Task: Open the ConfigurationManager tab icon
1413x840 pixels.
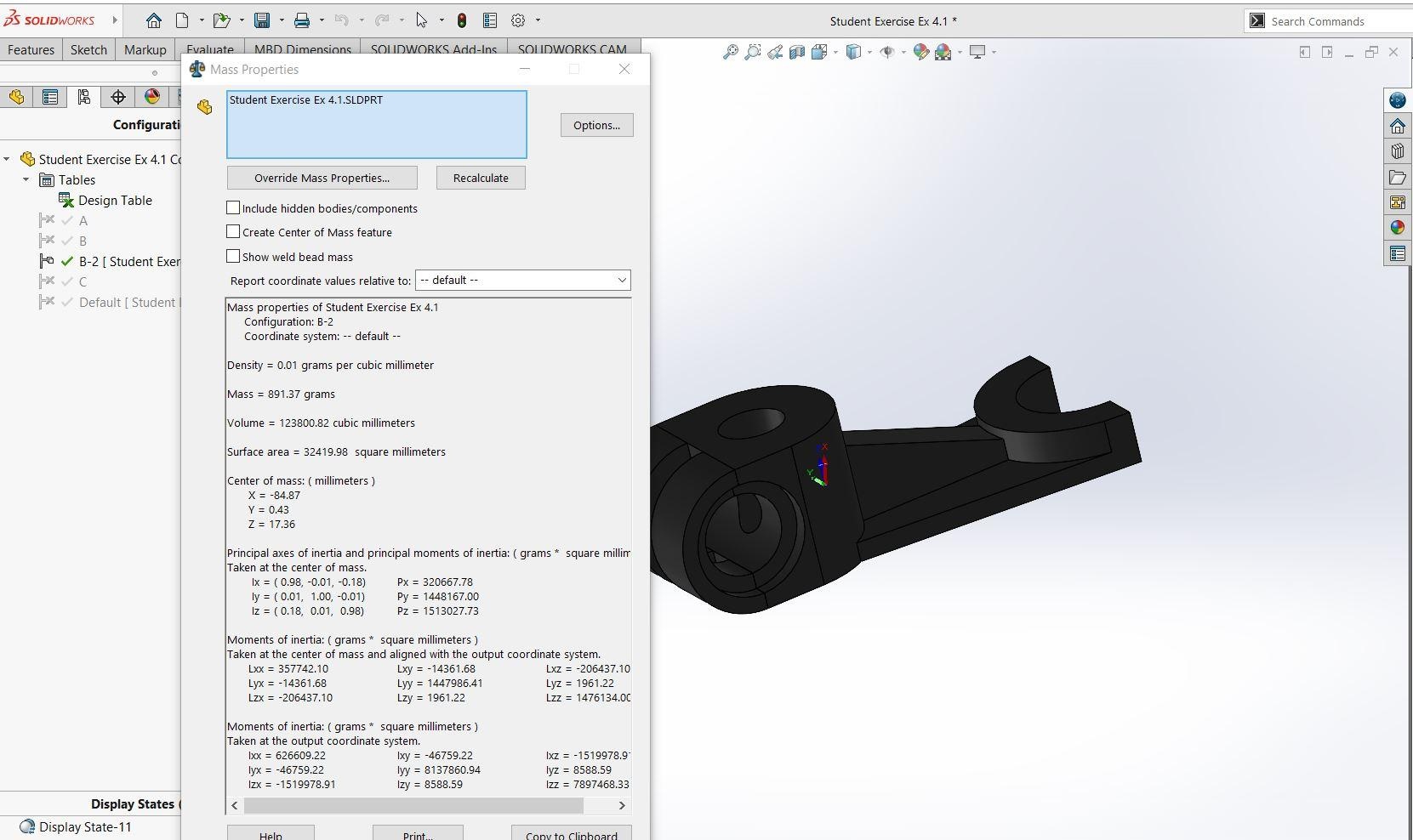Action: point(83,97)
